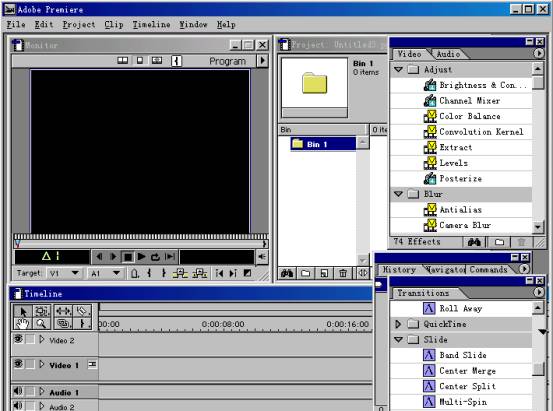This screenshot has height=411, width=553.
Task: Click Frame Back button in Monitor
Action: [x=99, y=257]
